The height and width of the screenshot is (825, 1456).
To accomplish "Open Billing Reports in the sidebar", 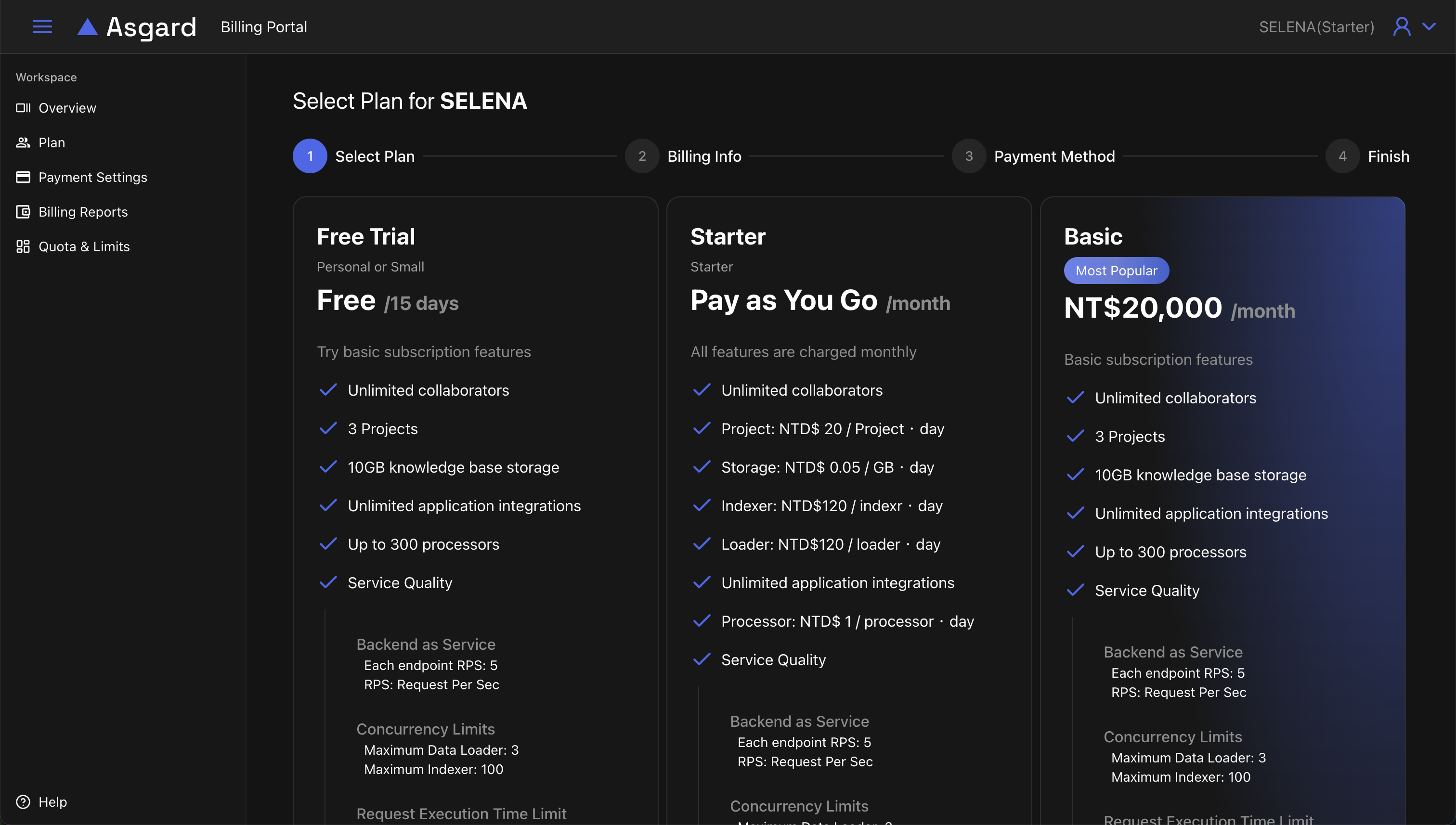I will (x=83, y=212).
